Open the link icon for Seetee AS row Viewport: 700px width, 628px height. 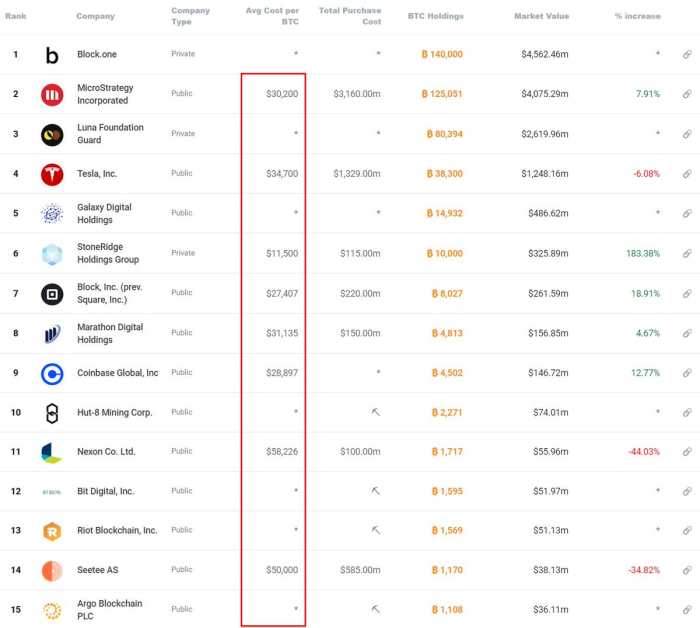click(x=687, y=570)
